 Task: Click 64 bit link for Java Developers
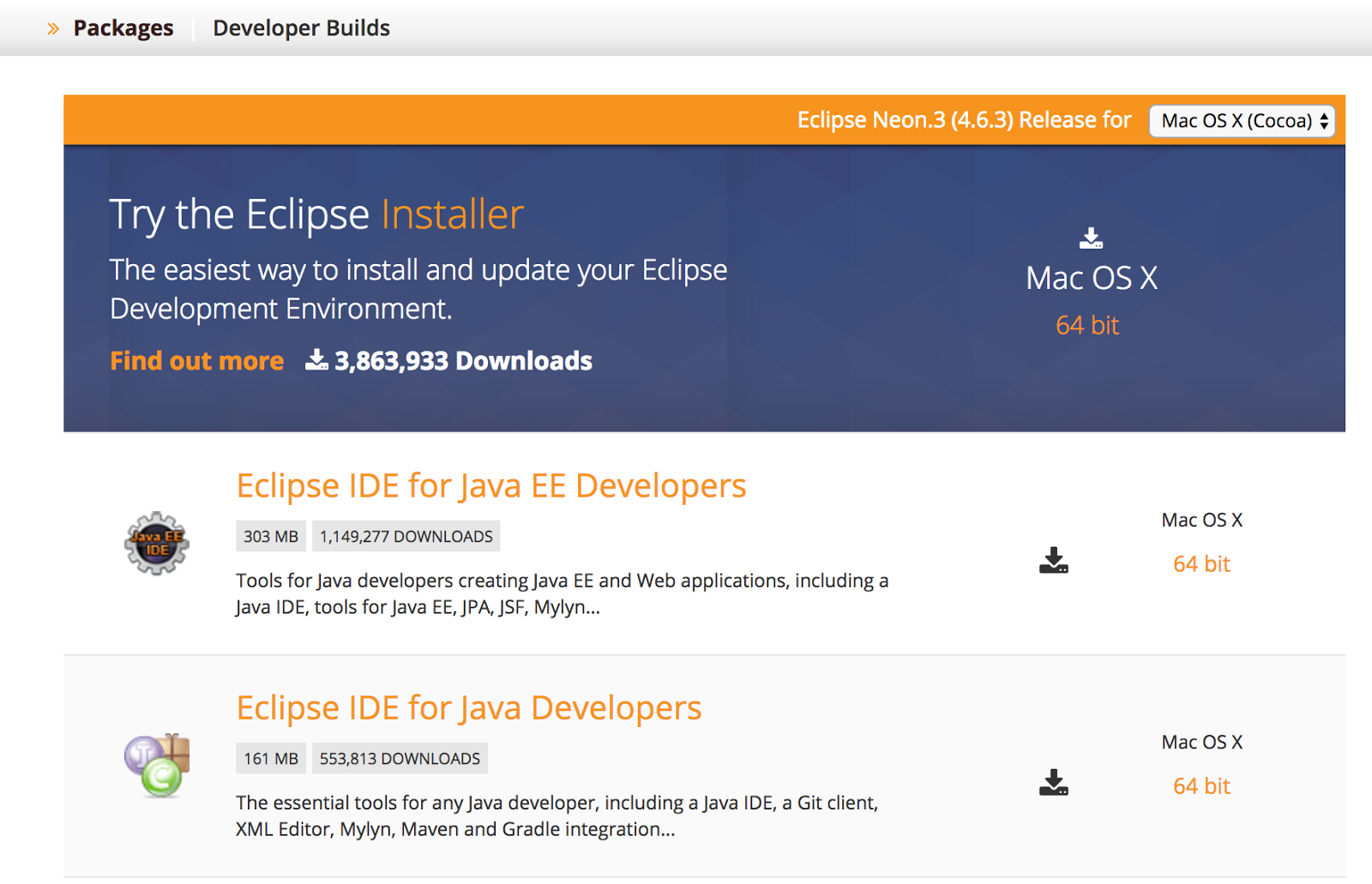[1201, 786]
